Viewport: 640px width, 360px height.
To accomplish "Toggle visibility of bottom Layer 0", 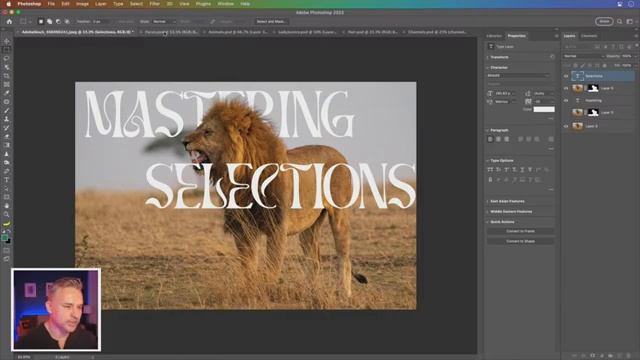I will [x=566, y=126].
